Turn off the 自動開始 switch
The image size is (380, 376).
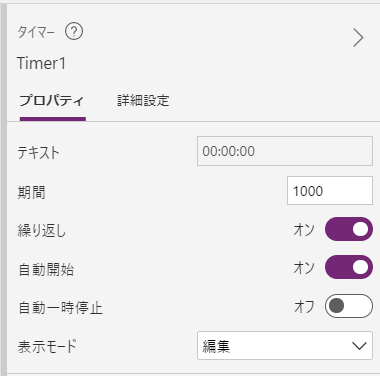pos(349,267)
